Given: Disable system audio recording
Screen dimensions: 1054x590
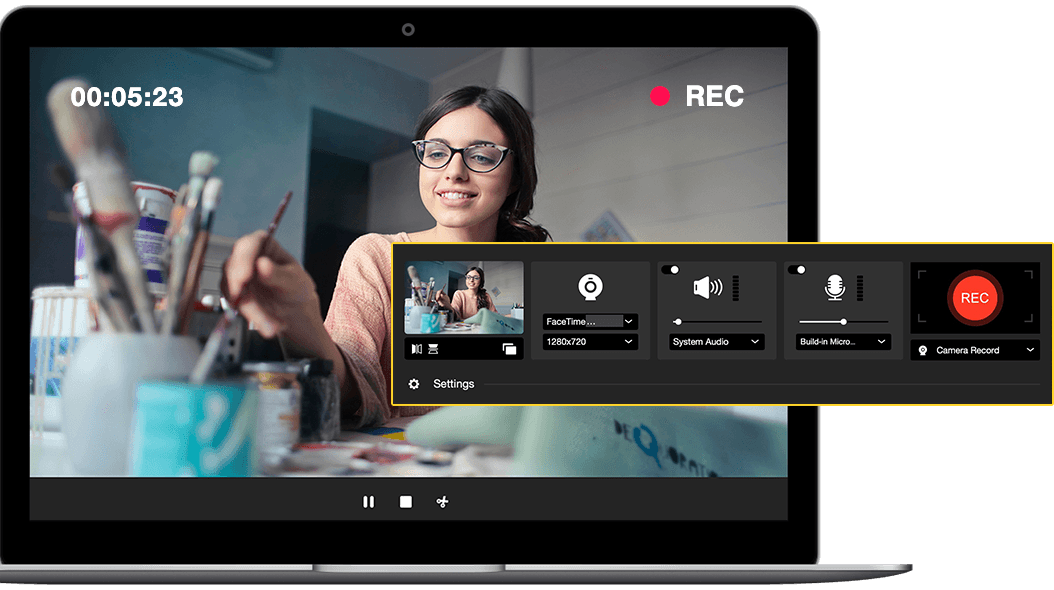Looking at the screenshot, I should click(668, 267).
